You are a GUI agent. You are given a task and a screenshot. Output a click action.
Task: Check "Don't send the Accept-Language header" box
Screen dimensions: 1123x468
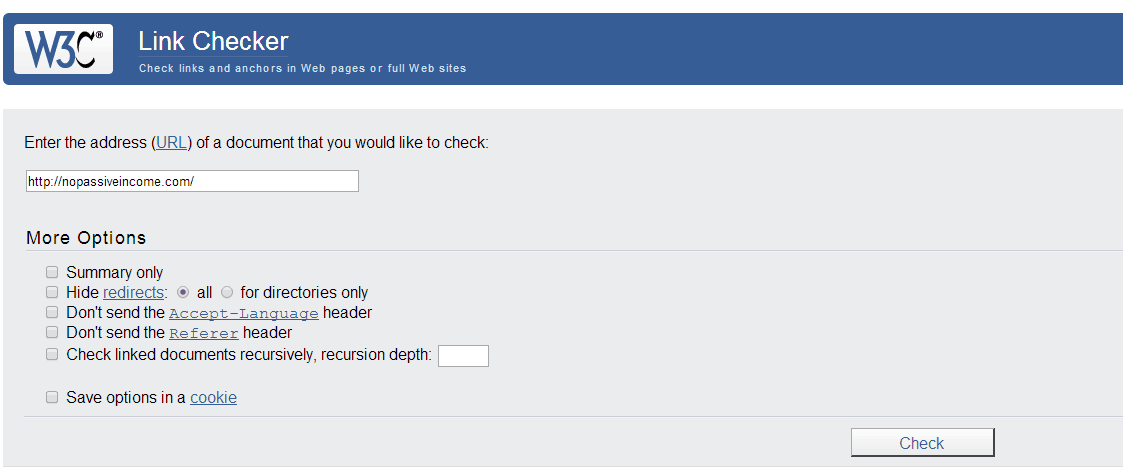[x=52, y=312]
